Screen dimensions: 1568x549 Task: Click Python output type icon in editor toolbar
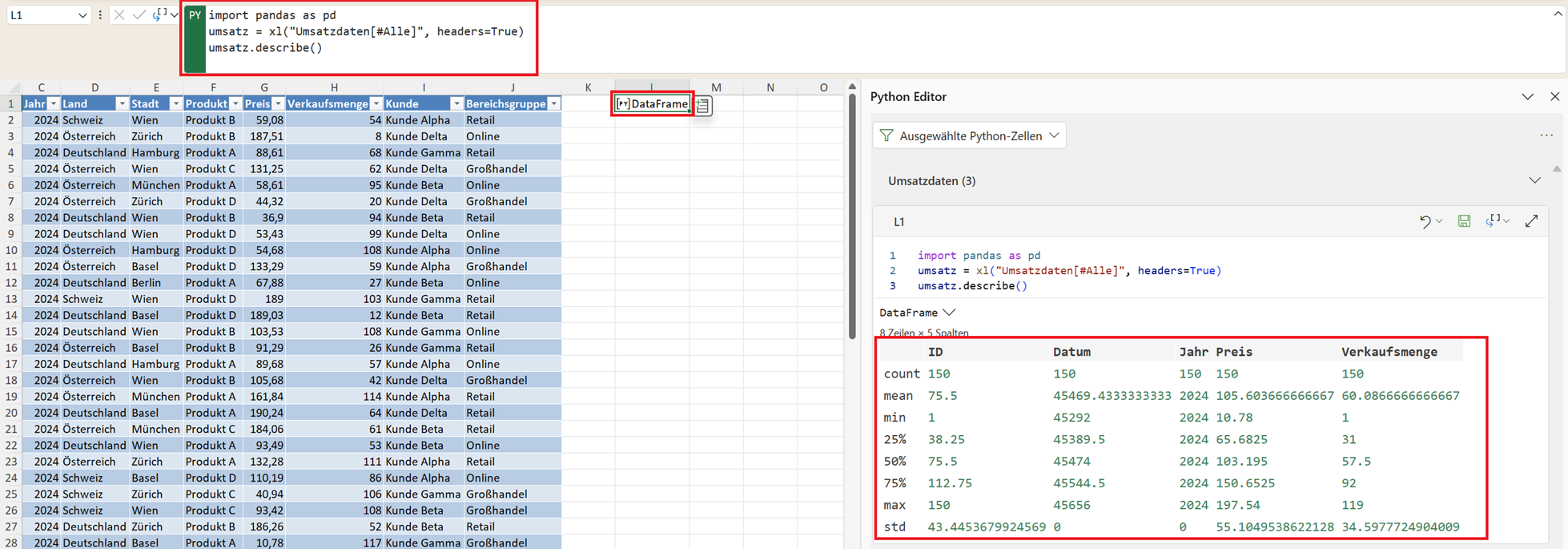[1493, 221]
